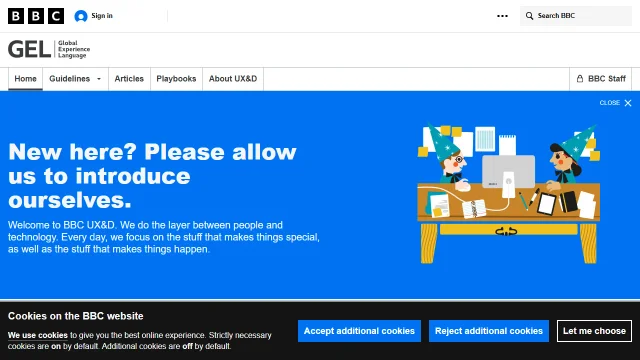The height and width of the screenshot is (360, 640).
Task: Open the Articles tab
Action: [129, 79]
